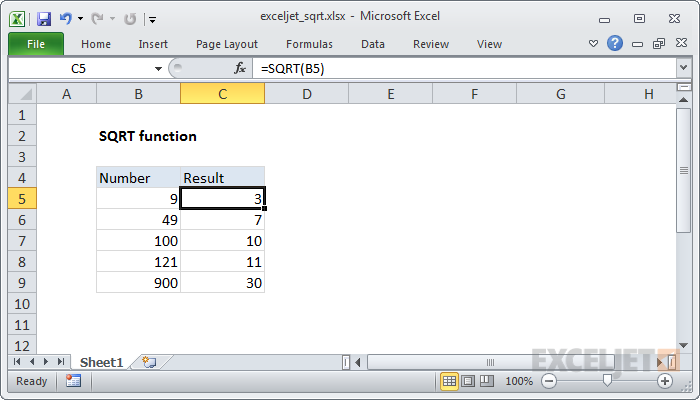Select row 1 header
Viewport: 700px width, 400px height.
tap(22, 115)
